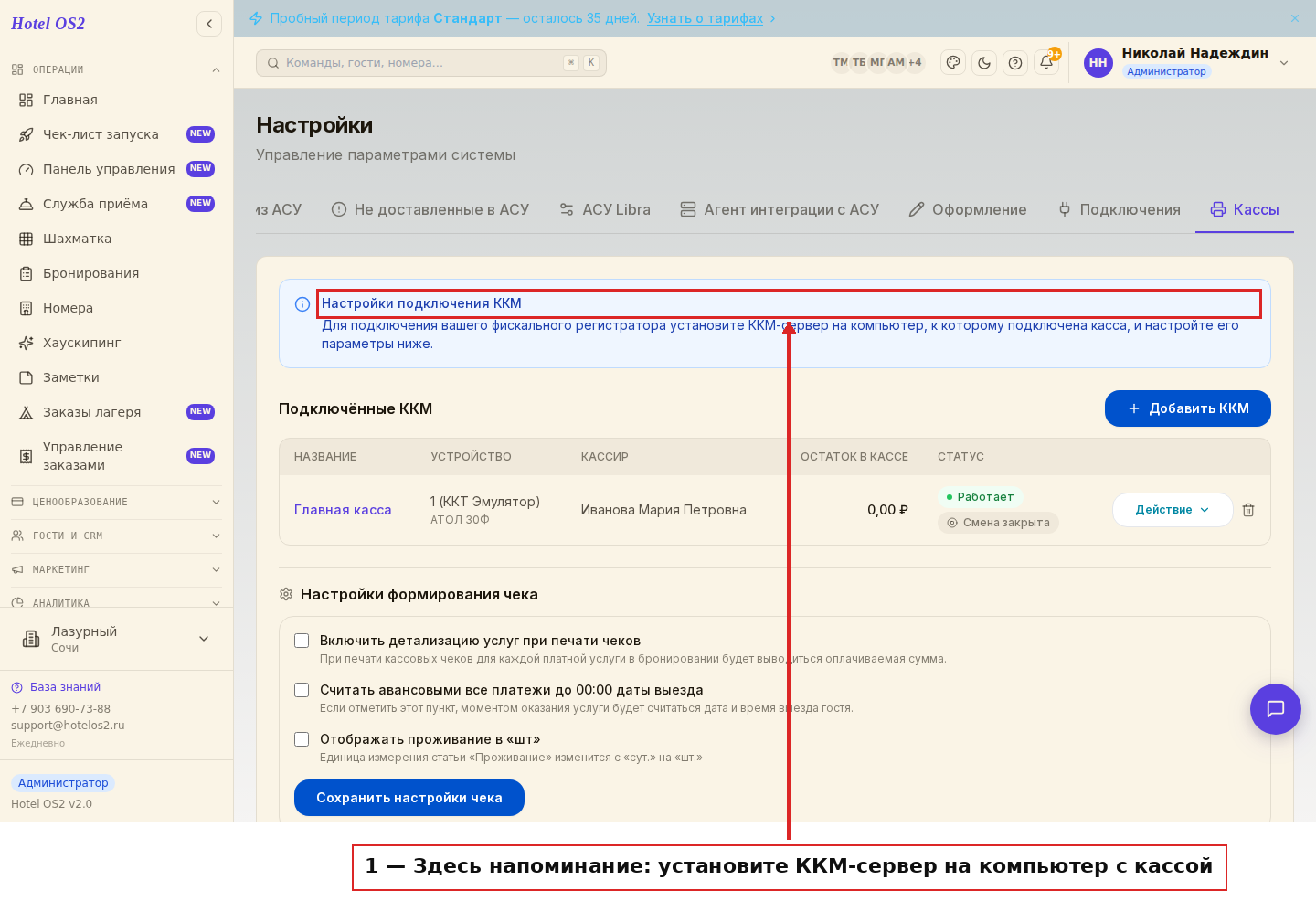Expand the АНАЛИТИКА section
The image size is (1316, 912).
(117, 602)
